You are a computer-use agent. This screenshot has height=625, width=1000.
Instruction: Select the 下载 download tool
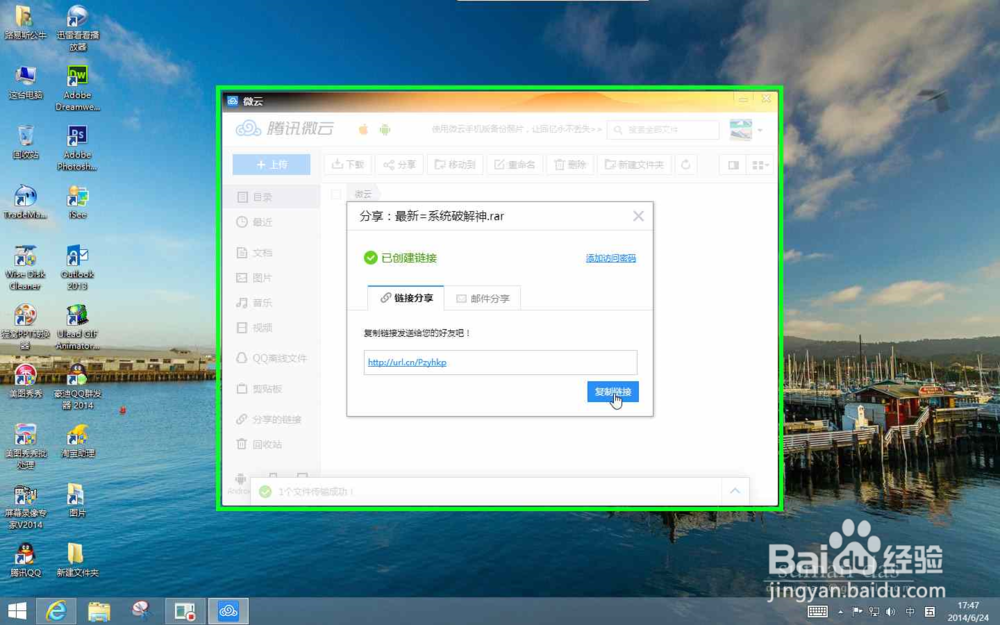pyautogui.click(x=347, y=164)
